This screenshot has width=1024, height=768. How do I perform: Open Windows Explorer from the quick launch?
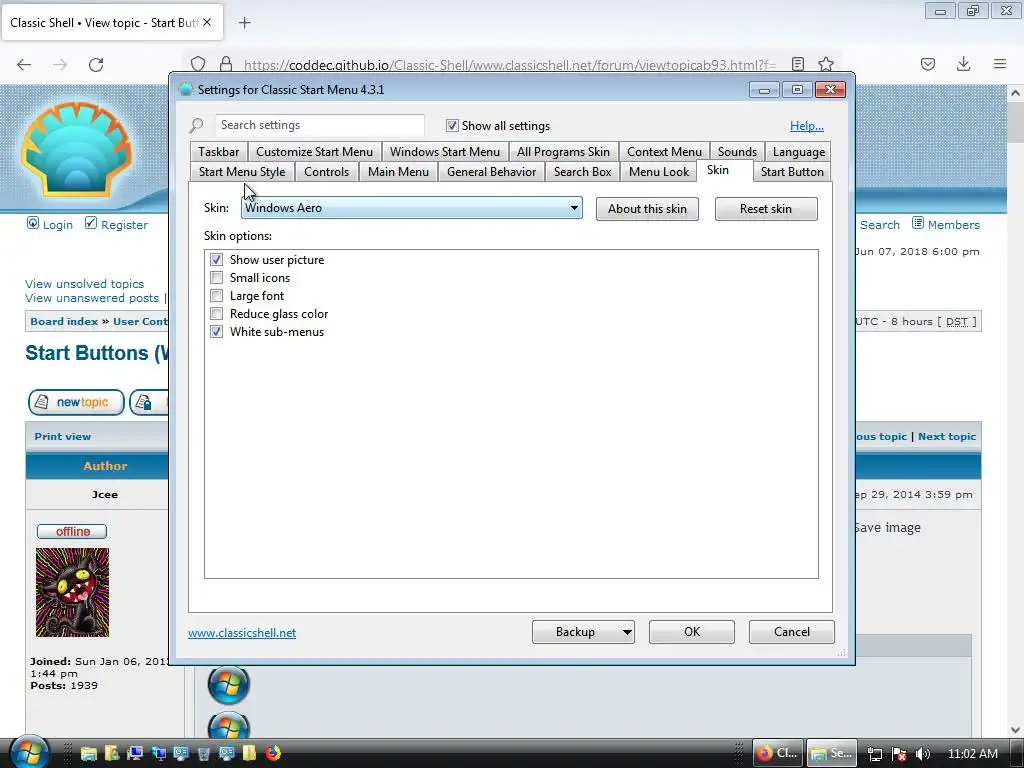[x=88, y=753]
